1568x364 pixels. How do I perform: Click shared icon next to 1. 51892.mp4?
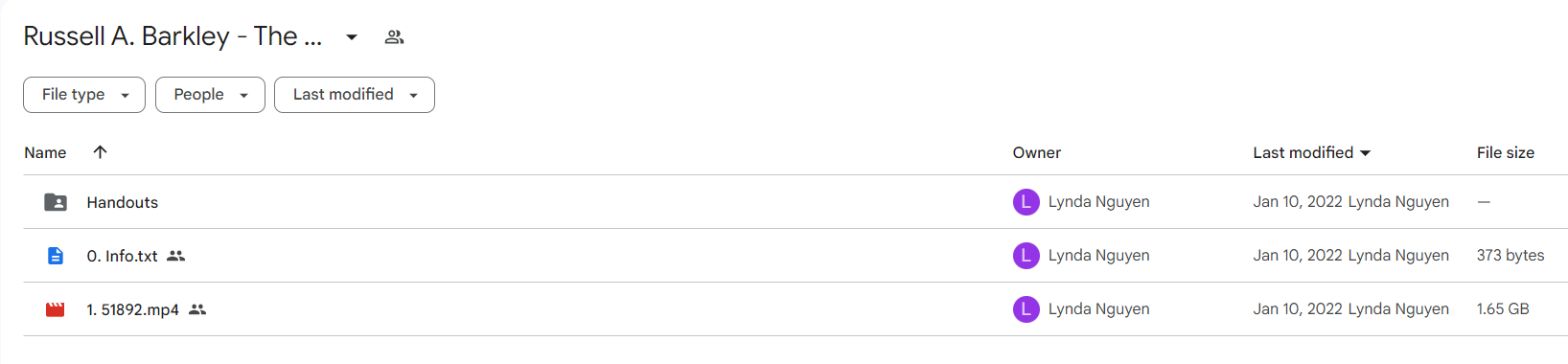pos(197,309)
